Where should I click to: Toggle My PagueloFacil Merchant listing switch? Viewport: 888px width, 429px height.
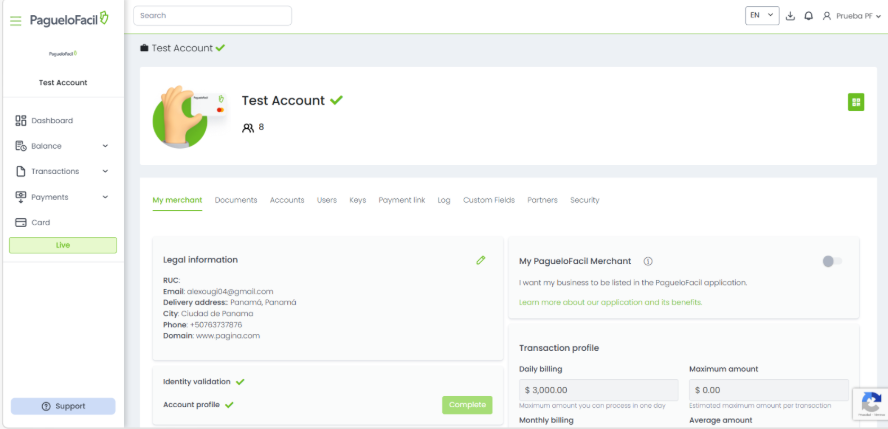pyautogui.click(x=831, y=261)
